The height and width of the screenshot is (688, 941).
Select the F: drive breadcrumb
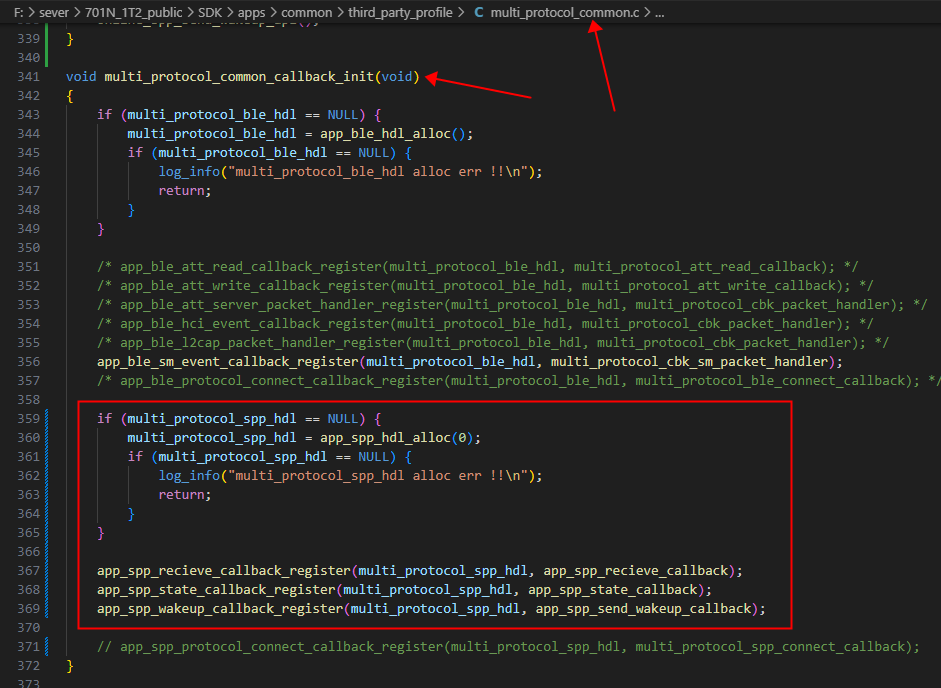(x=19, y=12)
